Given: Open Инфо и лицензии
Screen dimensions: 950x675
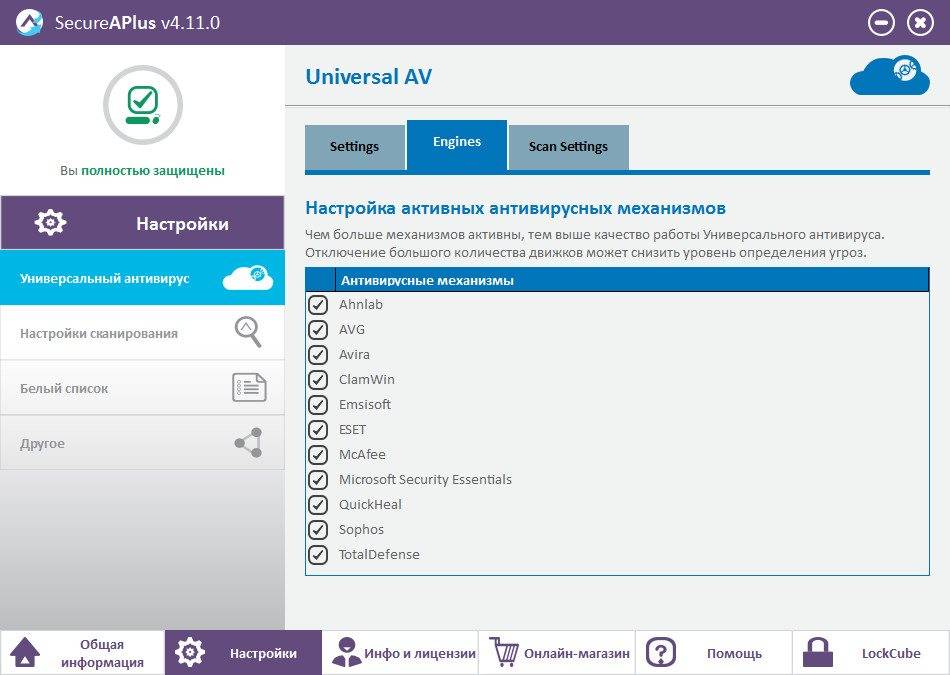Looking at the screenshot, I should [x=400, y=653].
